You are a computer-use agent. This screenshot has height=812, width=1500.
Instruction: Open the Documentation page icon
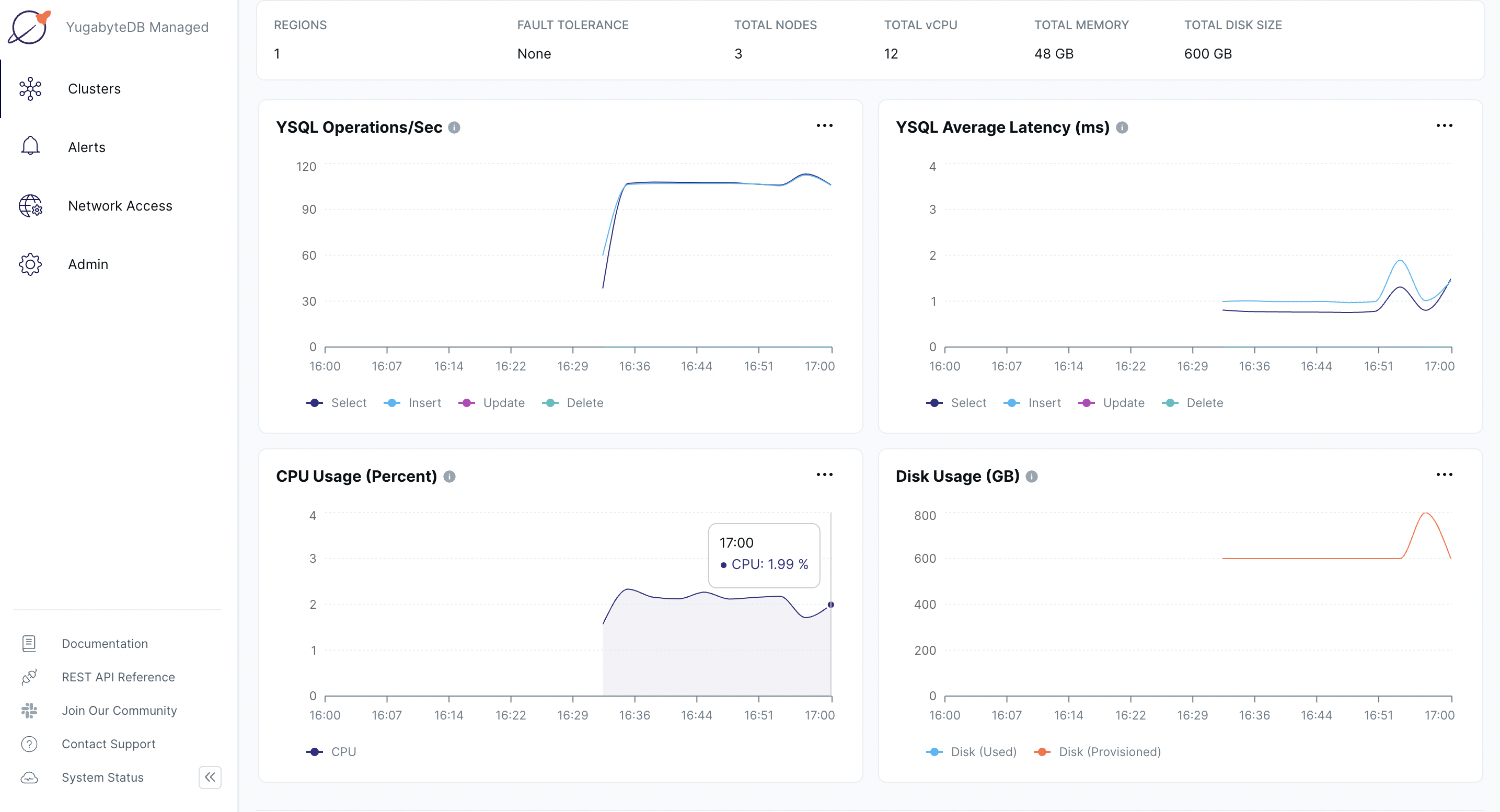[x=29, y=643]
